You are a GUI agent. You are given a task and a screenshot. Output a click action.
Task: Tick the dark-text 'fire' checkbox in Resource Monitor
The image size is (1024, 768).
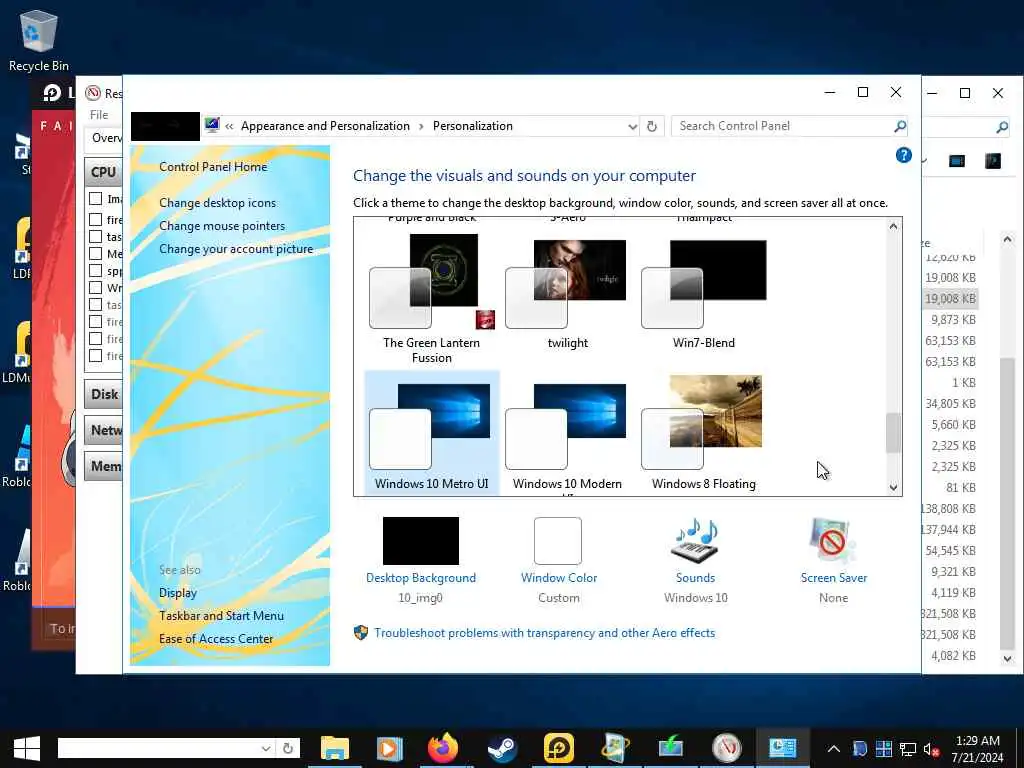click(x=95, y=219)
